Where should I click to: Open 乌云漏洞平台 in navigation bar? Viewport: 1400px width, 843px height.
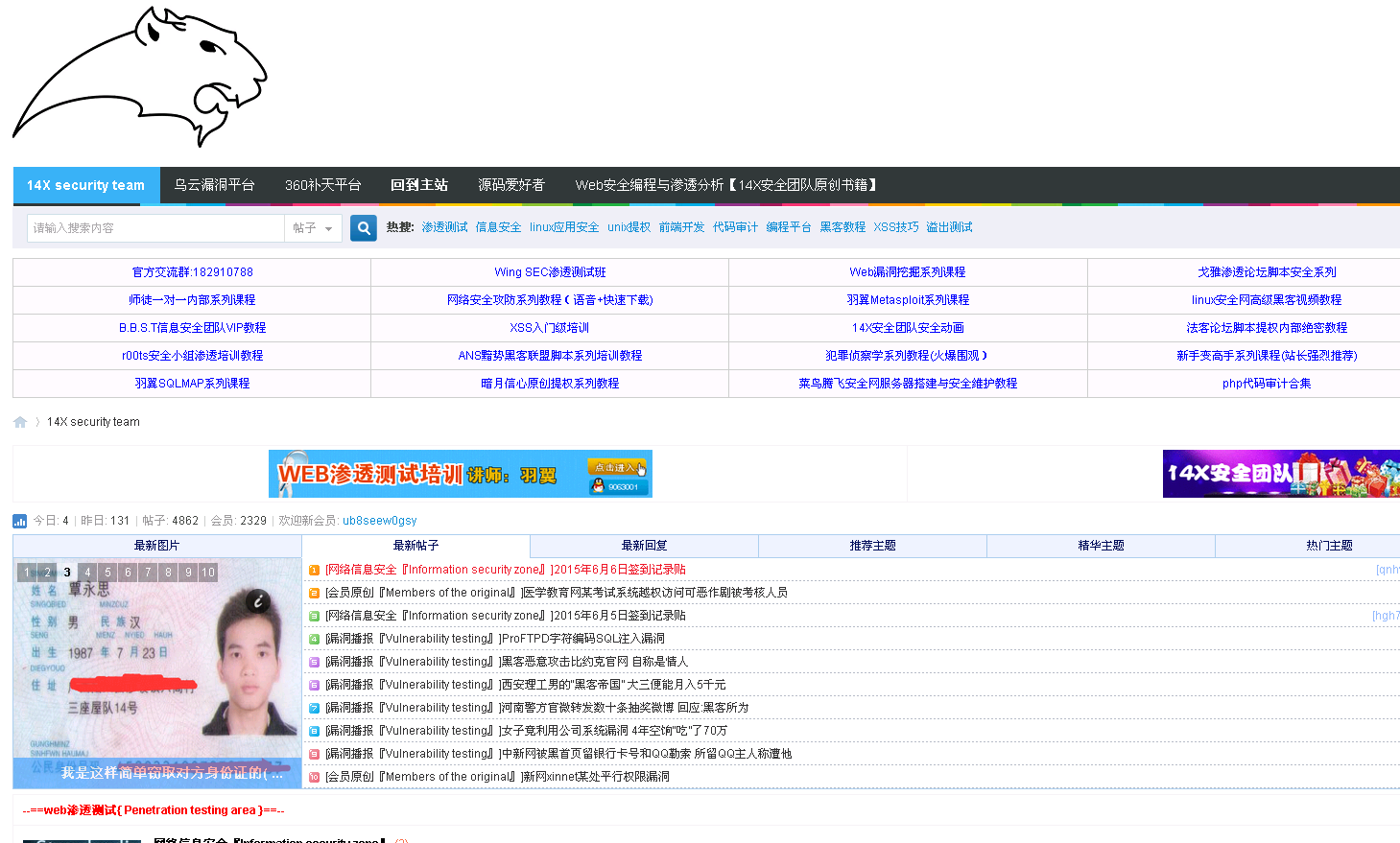(x=214, y=185)
